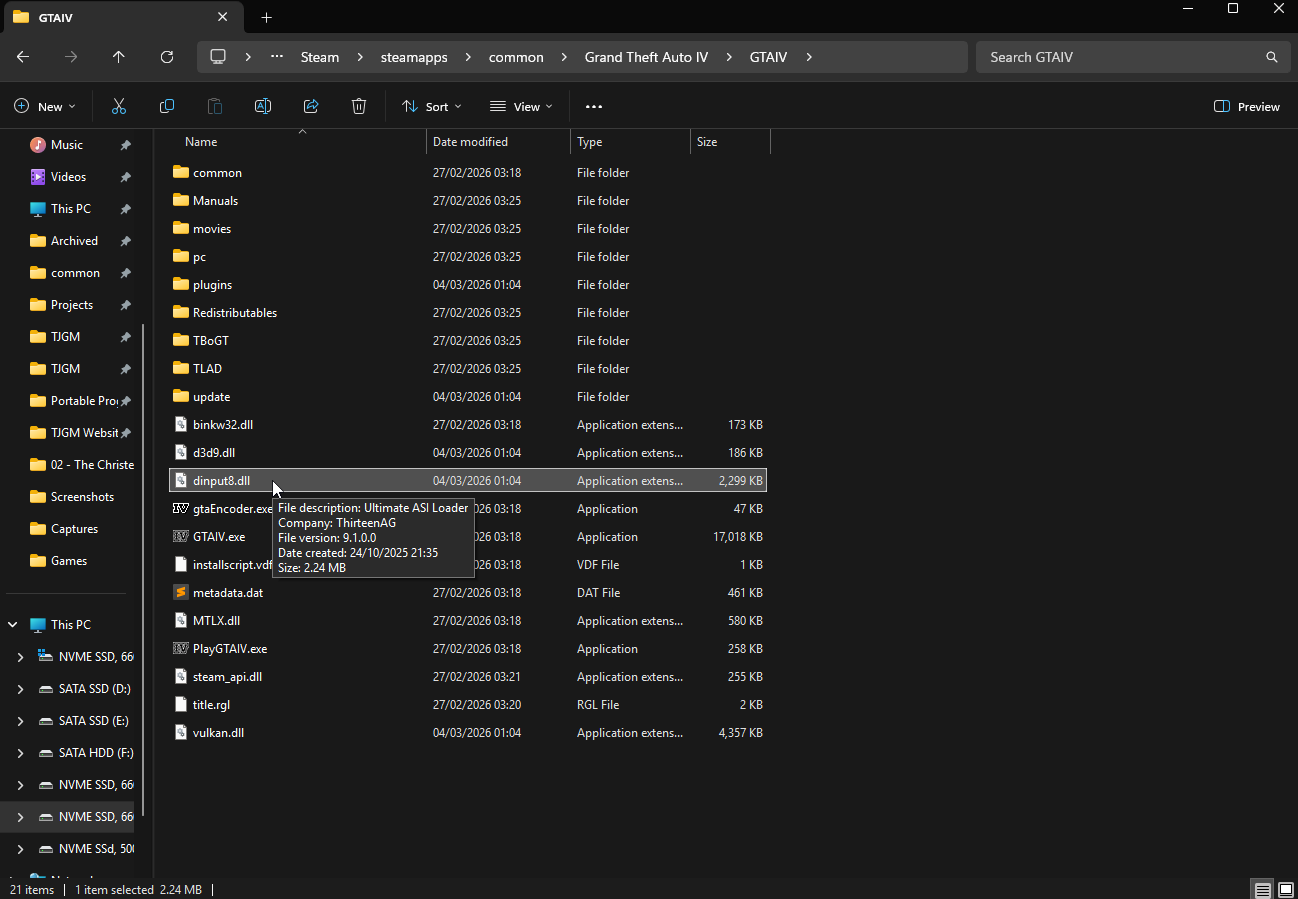Delete dinput8.dll using the trash icon

pos(358,105)
